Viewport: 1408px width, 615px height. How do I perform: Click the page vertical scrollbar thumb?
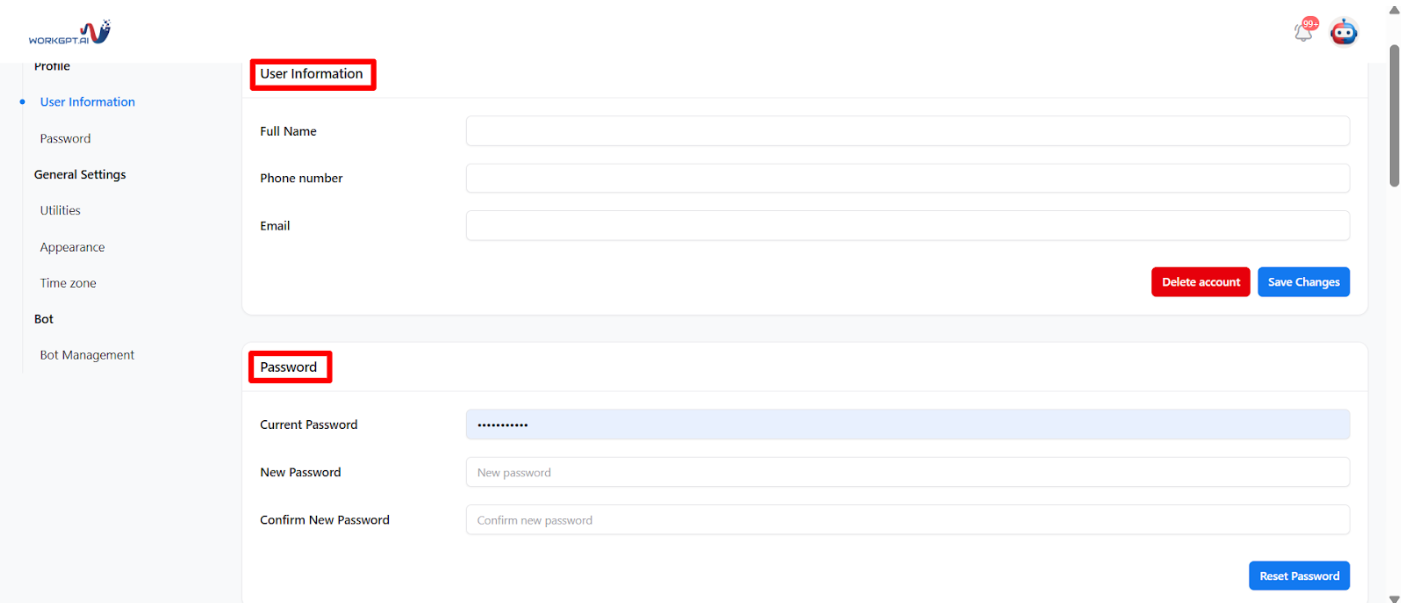tap(1395, 115)
